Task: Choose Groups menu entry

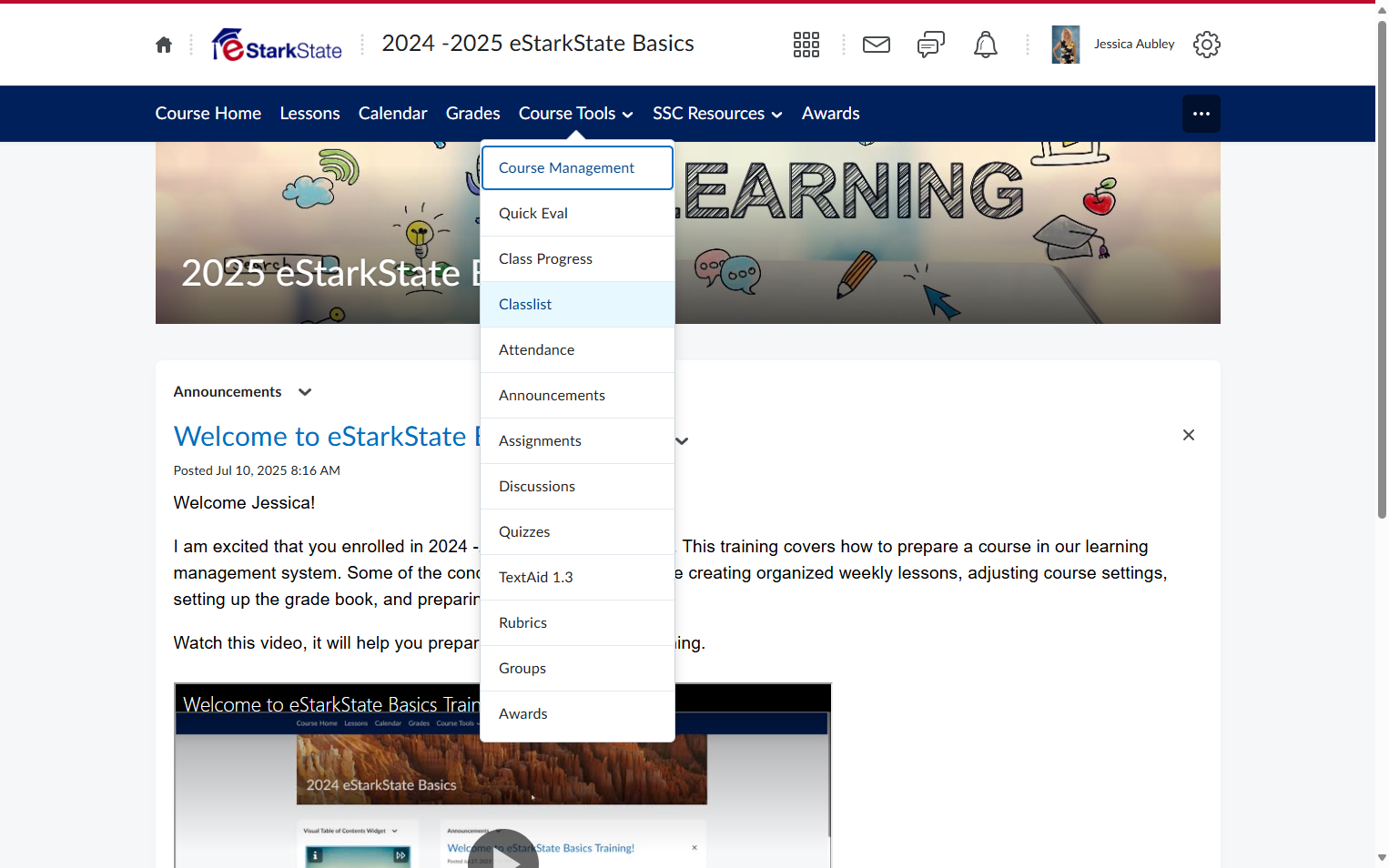Action: (577, 669)
